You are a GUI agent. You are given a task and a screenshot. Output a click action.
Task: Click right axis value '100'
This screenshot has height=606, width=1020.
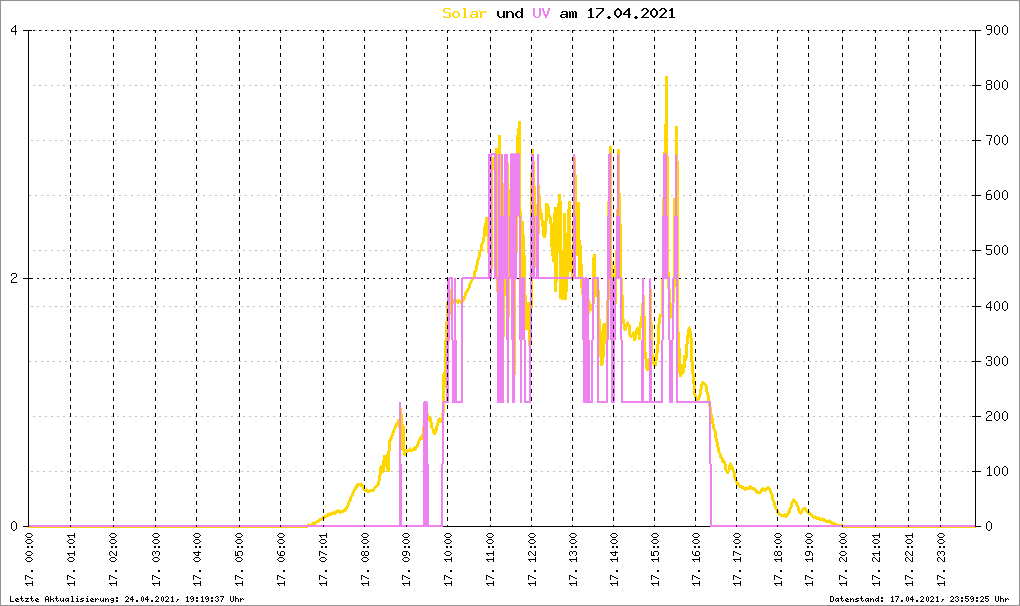(x=997, y=471)
